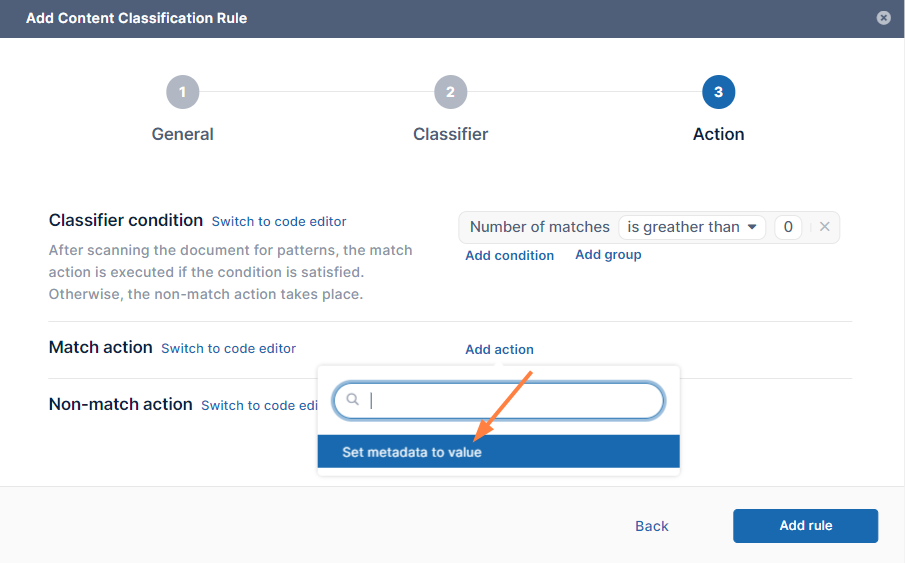
Task: Click the step 3 number circle
Action: point(718,92)
